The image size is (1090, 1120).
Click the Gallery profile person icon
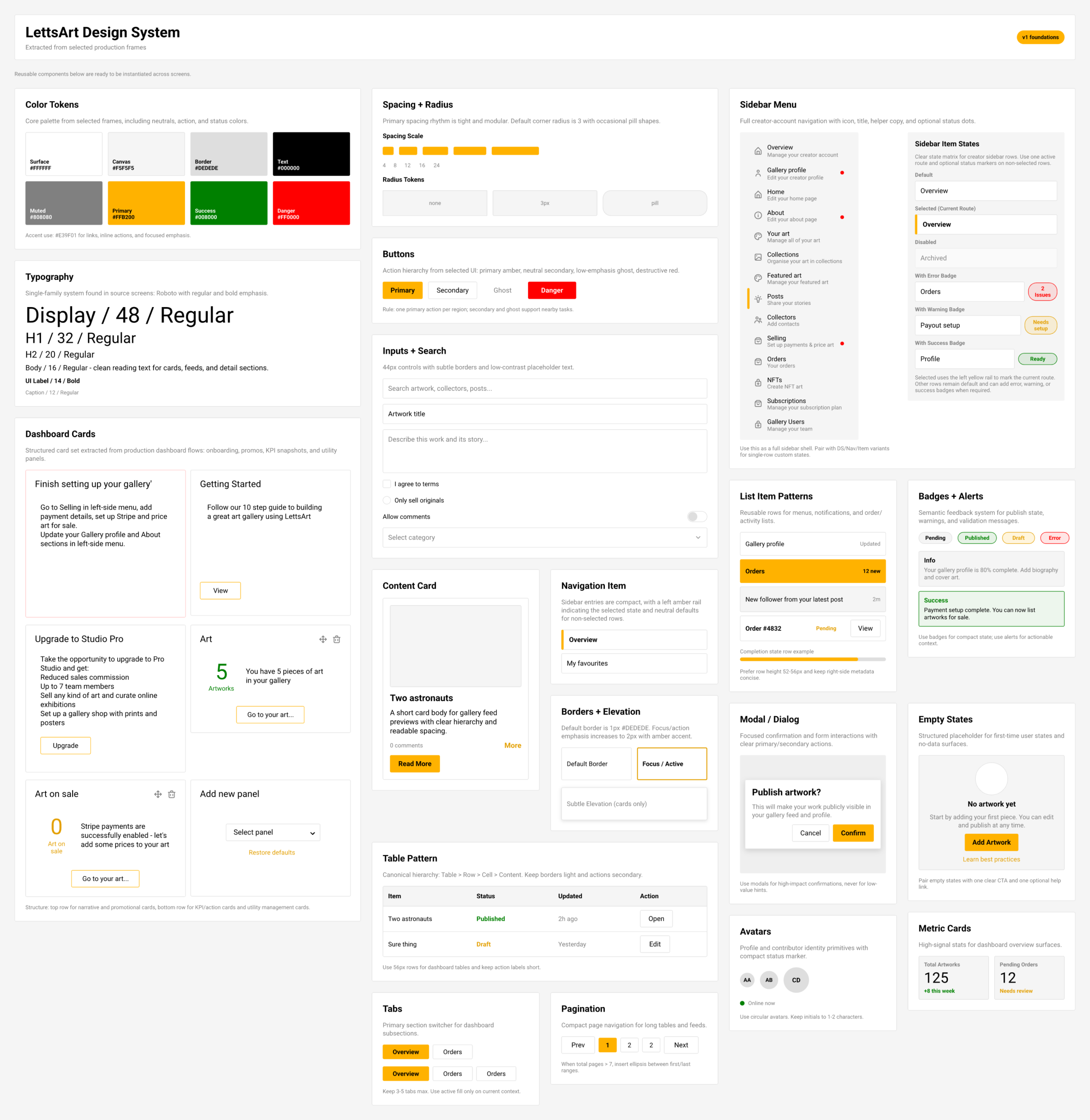pos(758,173)
